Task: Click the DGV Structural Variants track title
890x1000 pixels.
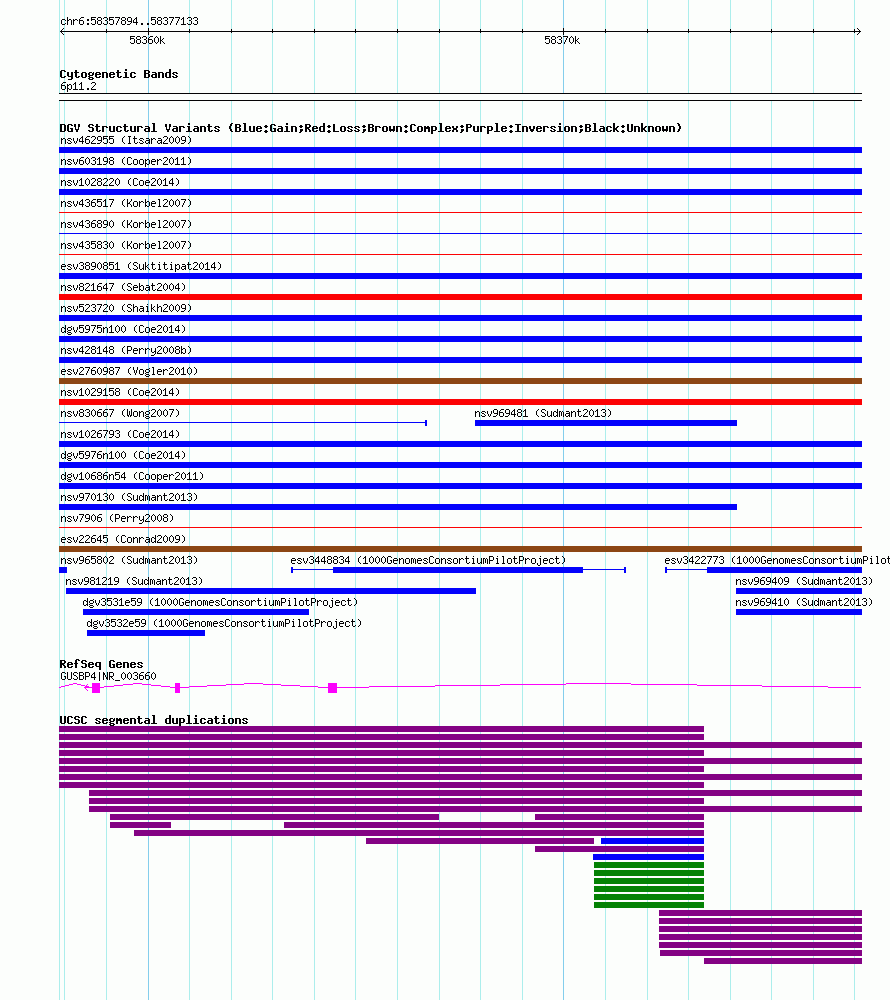Action: pyautogui.click(x=370, y=128)
